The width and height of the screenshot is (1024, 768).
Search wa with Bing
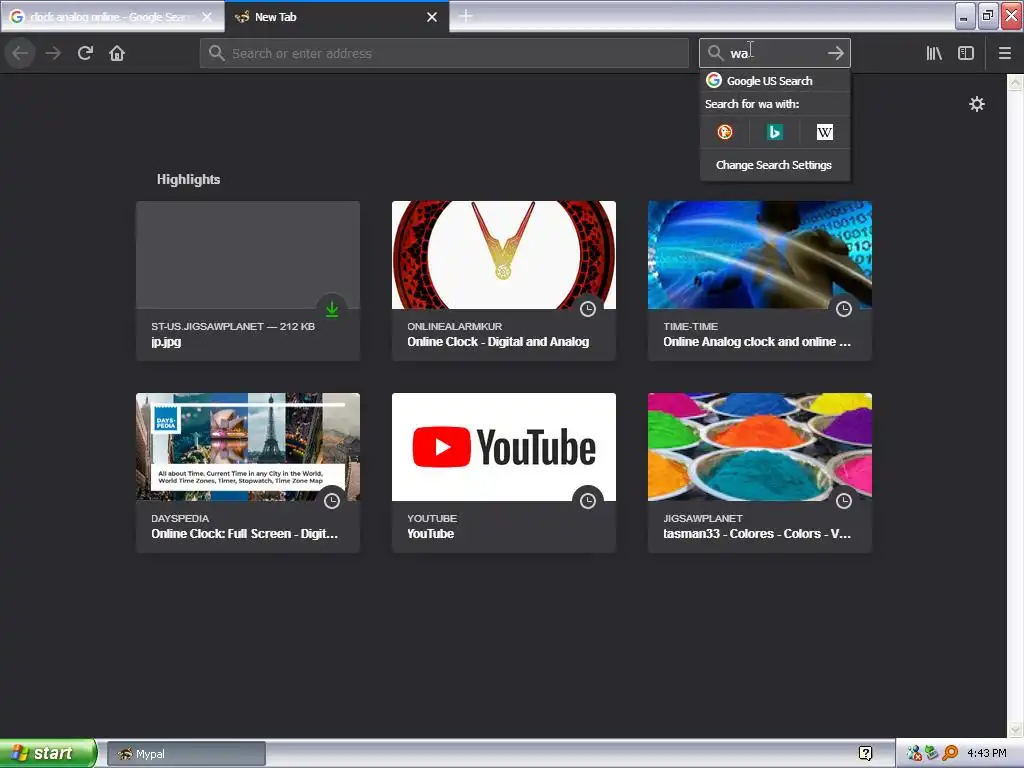775,132
